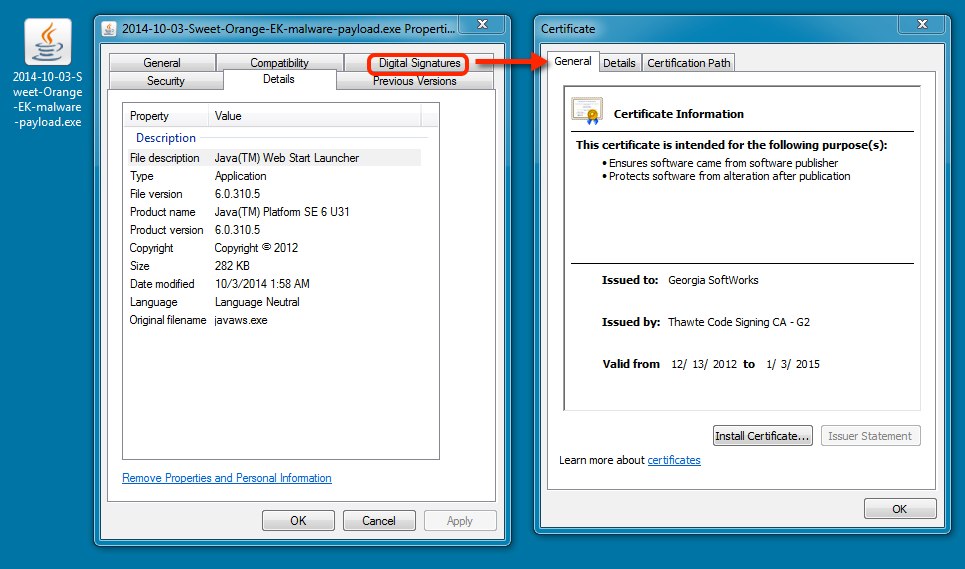Open the Details tab in Certificate window
This screenshot has width=965, height=569.
tap(619, 63)
